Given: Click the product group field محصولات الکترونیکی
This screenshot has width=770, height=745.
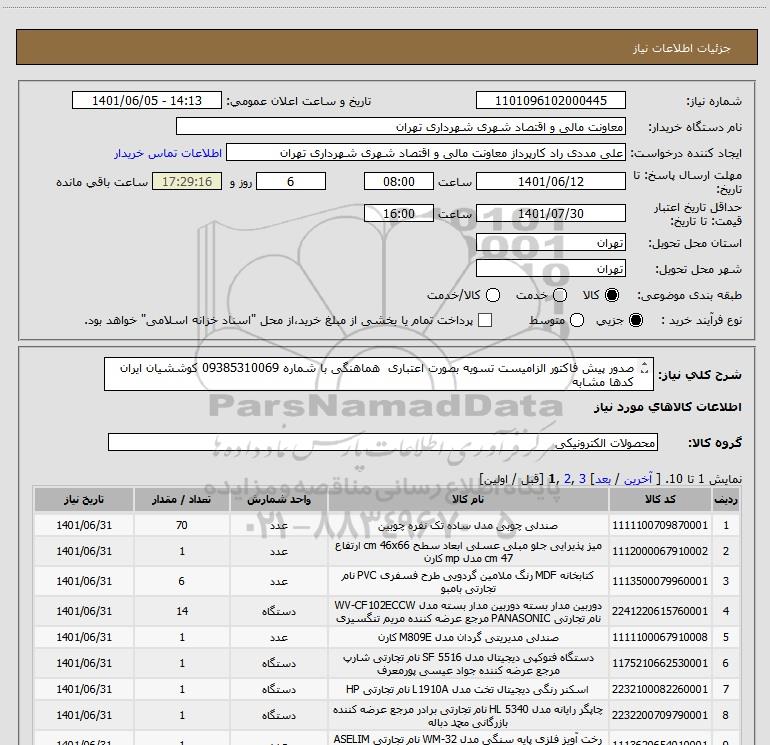Looking at the screenshot, I should (383, 442).
